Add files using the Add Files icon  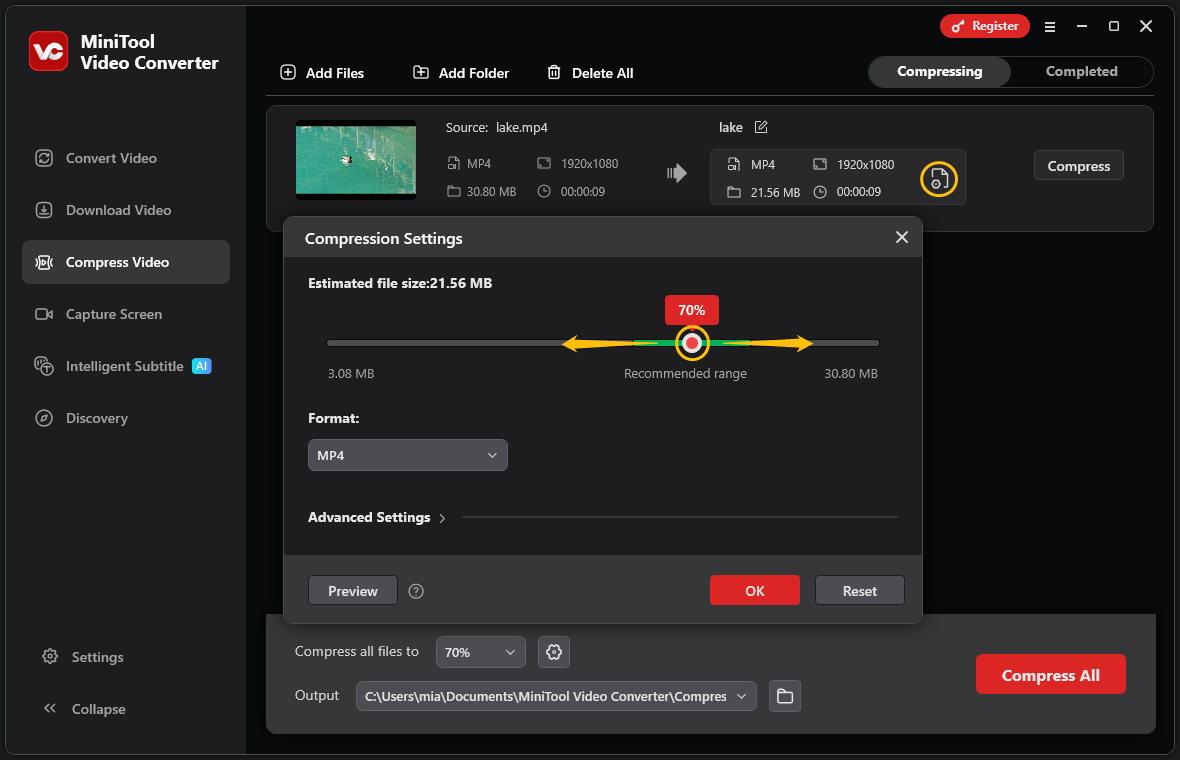[x=289, y=72]
